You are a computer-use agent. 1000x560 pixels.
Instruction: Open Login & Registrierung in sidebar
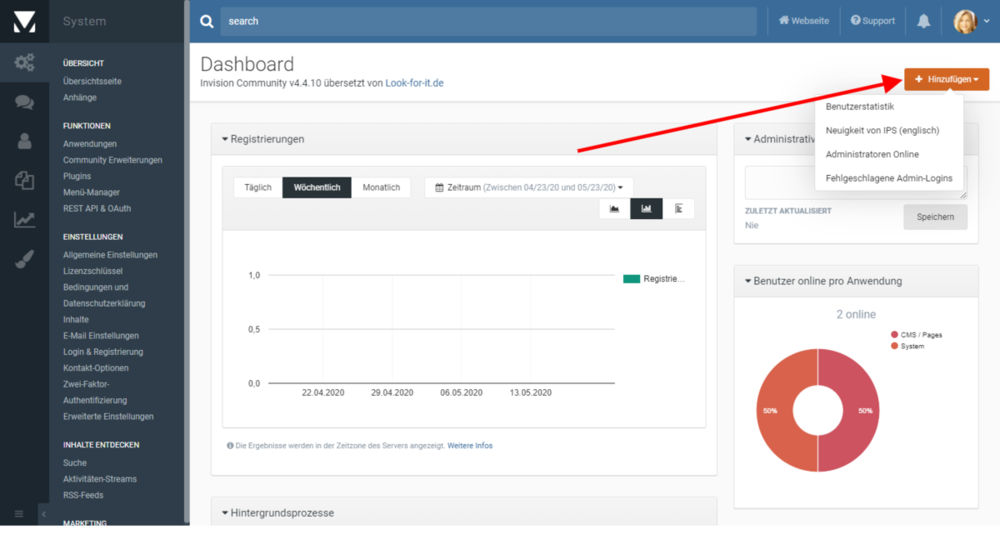[103, 352]
